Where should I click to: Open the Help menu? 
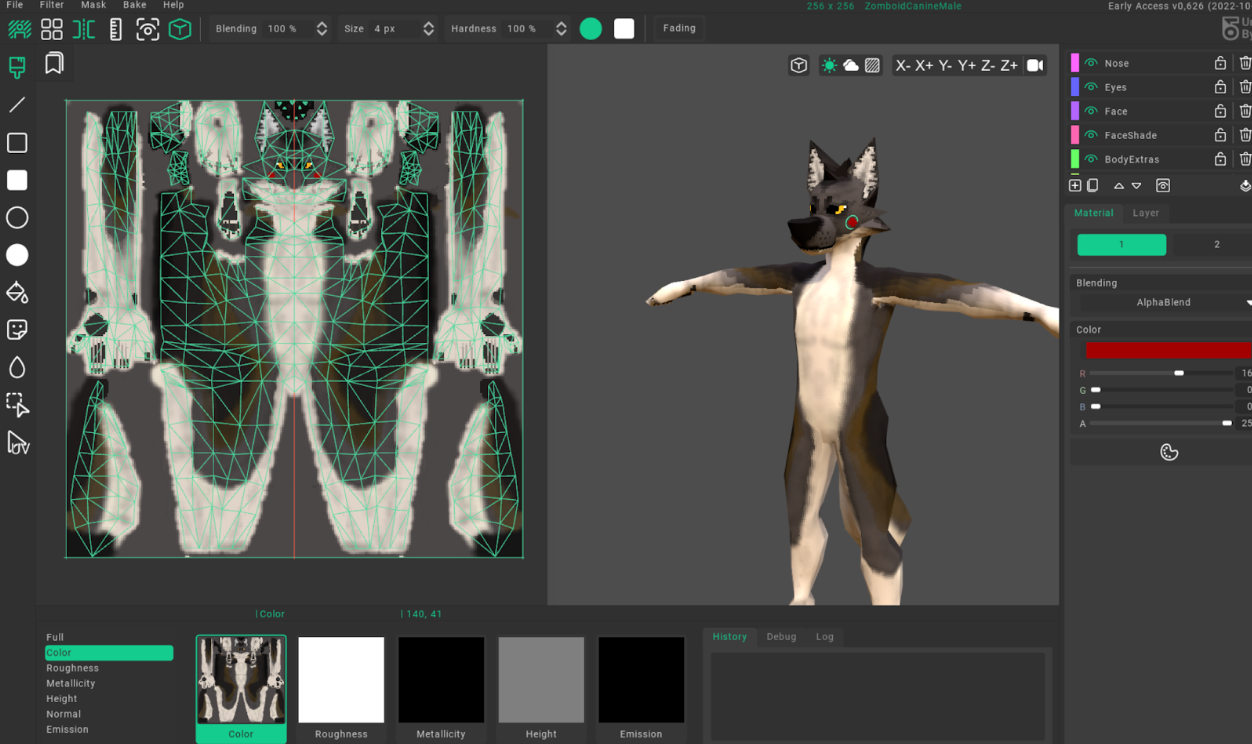[173, 5]
